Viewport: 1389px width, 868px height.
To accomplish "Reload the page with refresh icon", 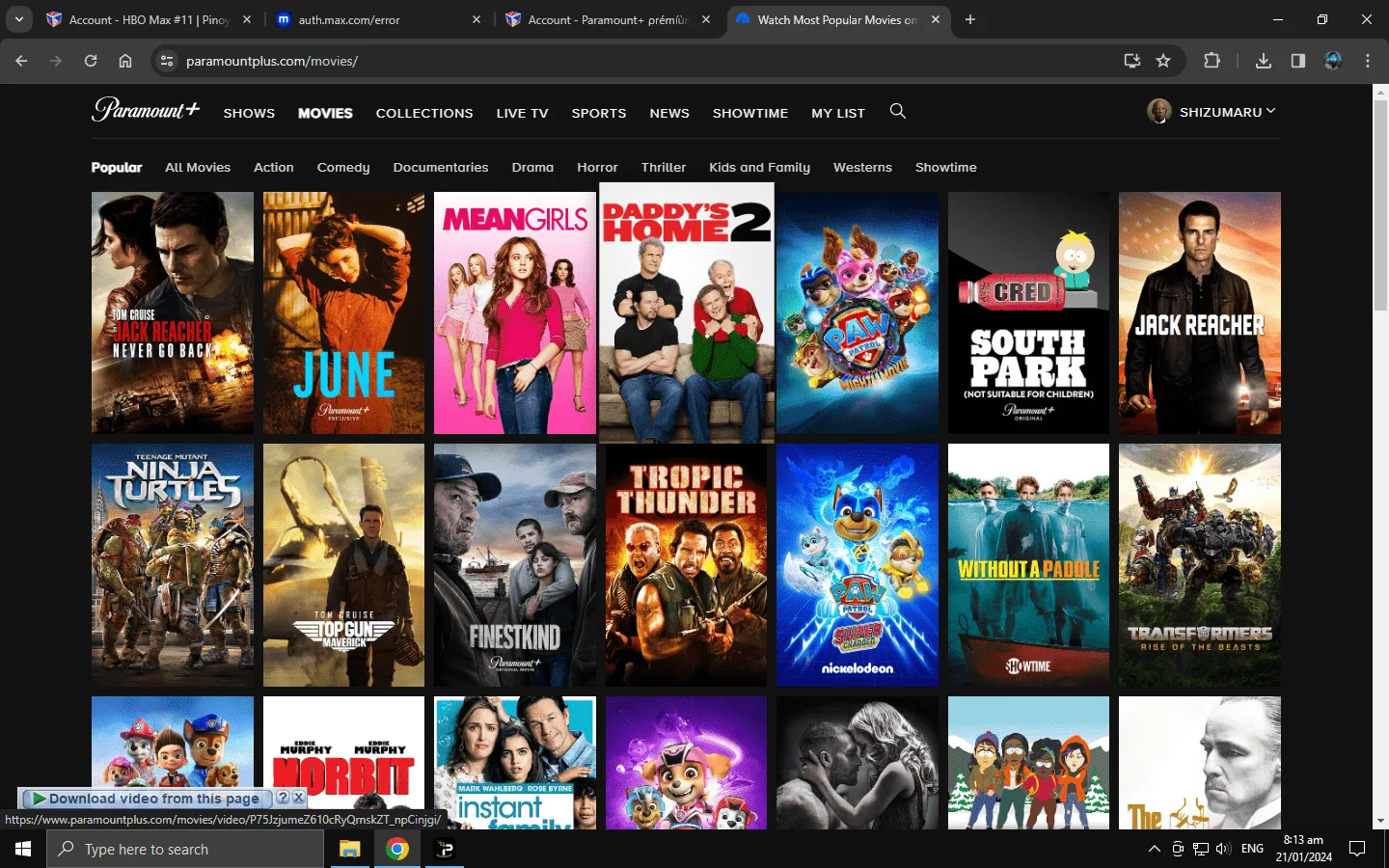I will click(91, 61).
